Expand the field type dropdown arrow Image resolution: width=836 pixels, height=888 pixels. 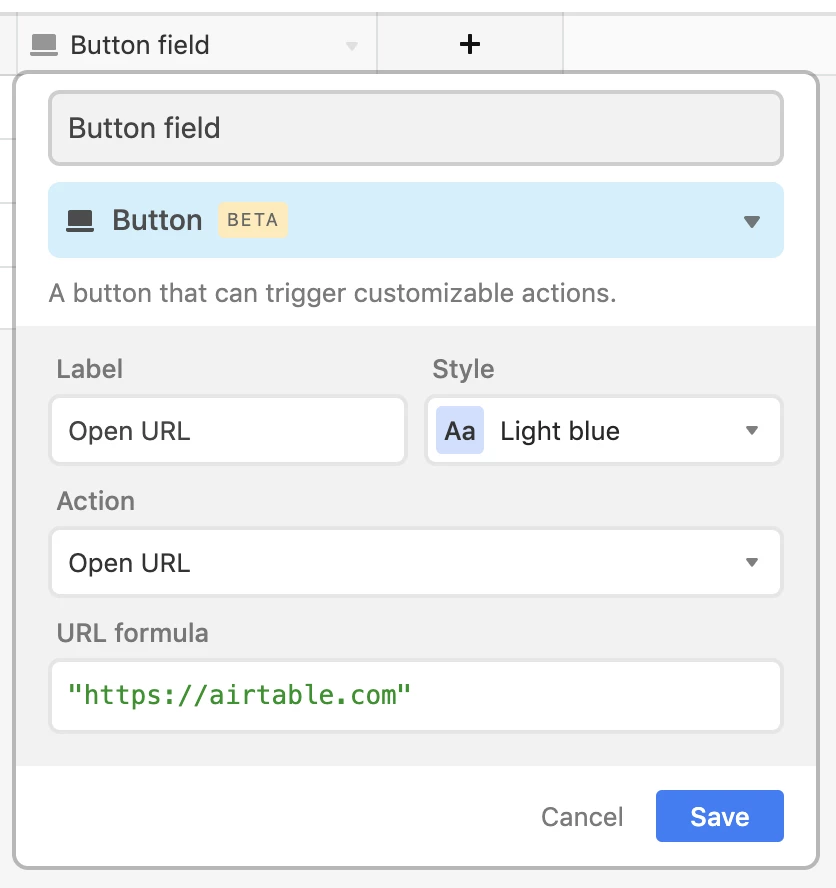[x=752, y=221]
